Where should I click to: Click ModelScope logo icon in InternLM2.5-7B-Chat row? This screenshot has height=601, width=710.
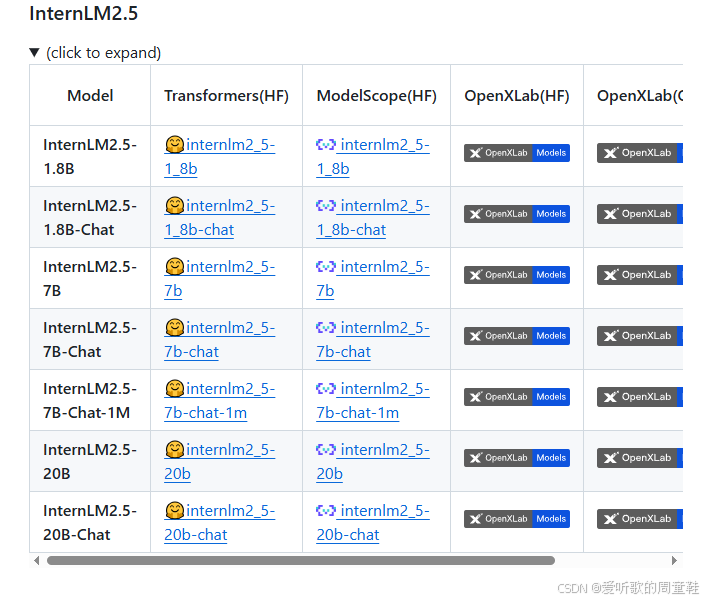(326, 327)
